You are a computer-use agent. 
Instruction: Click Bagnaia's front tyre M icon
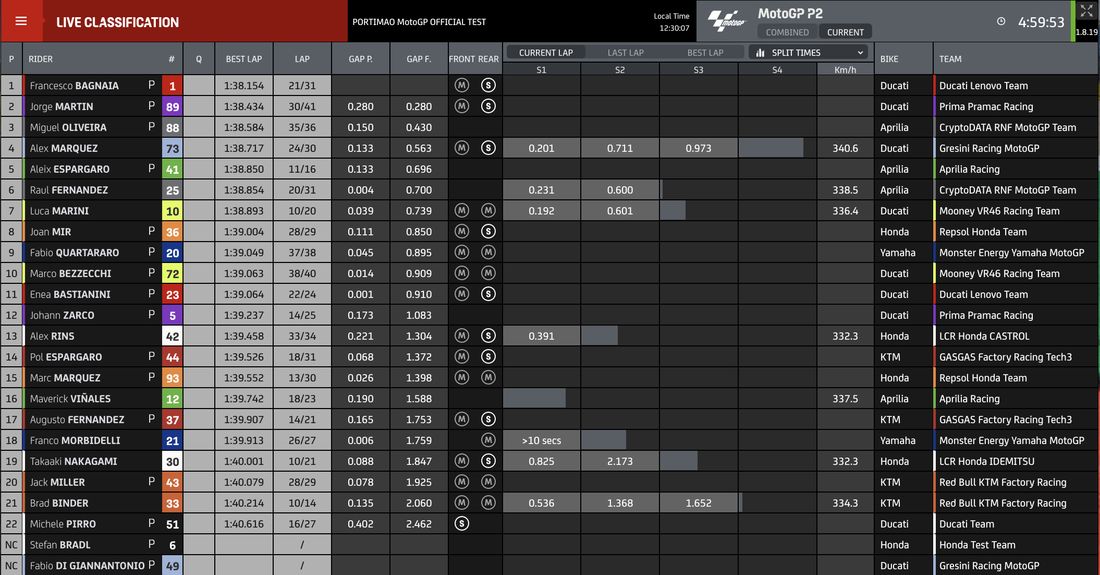pos(462,85)
